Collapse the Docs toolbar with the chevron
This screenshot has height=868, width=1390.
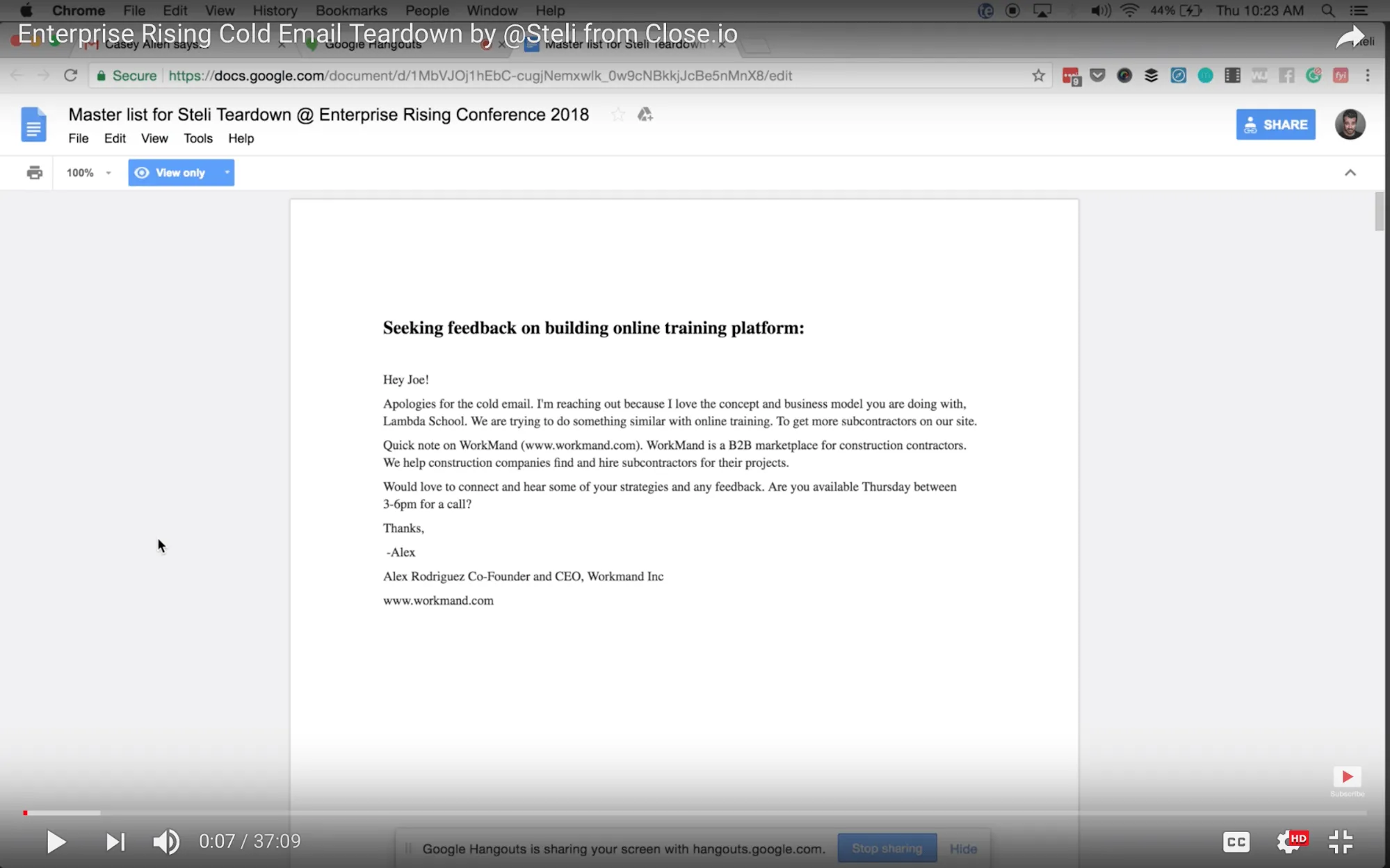point(1350,172)
